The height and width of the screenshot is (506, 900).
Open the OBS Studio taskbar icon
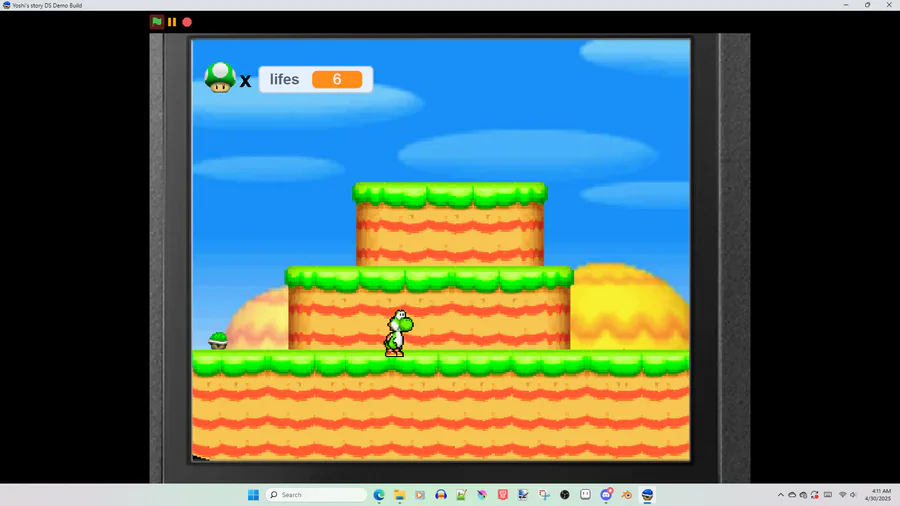point(565,495)
